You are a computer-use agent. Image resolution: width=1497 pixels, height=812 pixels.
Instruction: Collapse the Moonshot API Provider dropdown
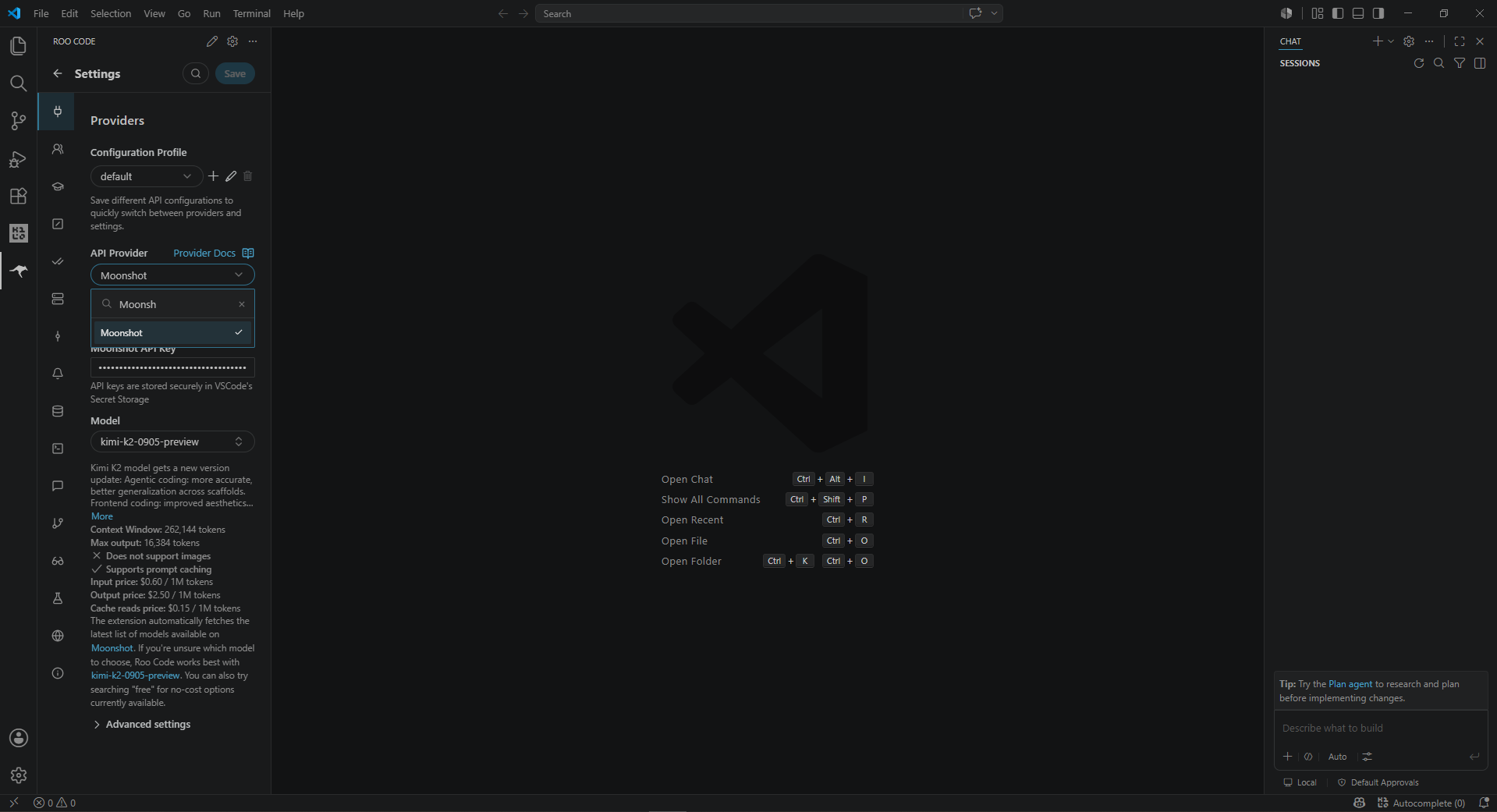coord(172,275)
